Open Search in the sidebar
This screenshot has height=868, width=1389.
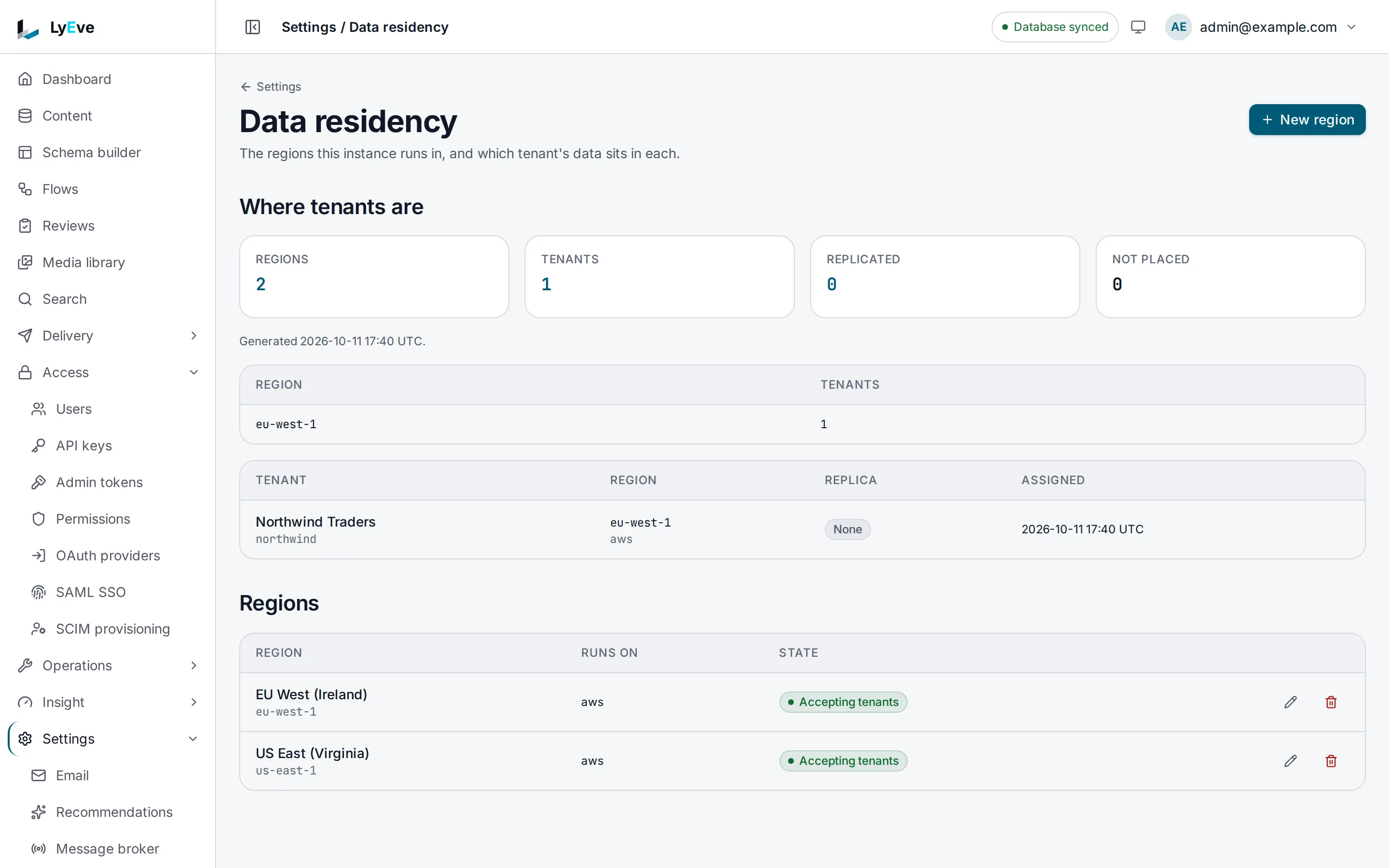click(108, 299)
